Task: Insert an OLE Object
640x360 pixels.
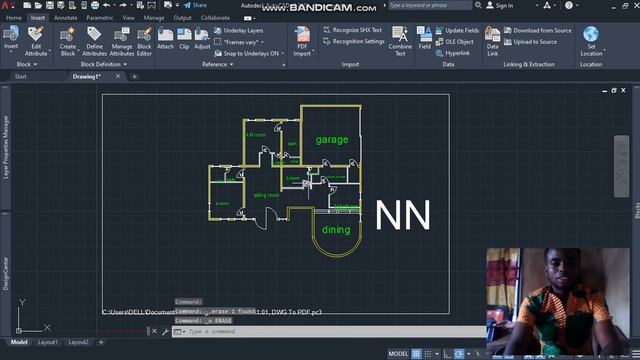Action: click(x=454, y=42)
